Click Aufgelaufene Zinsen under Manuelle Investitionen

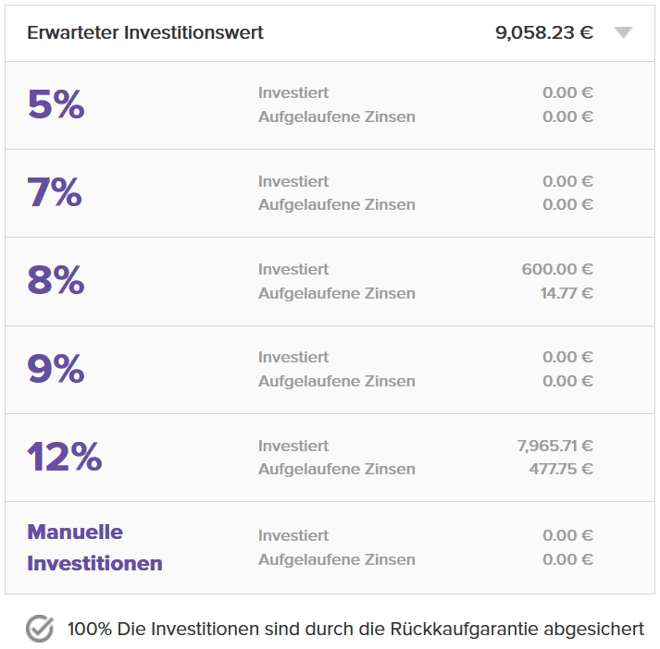coord(336,559)
